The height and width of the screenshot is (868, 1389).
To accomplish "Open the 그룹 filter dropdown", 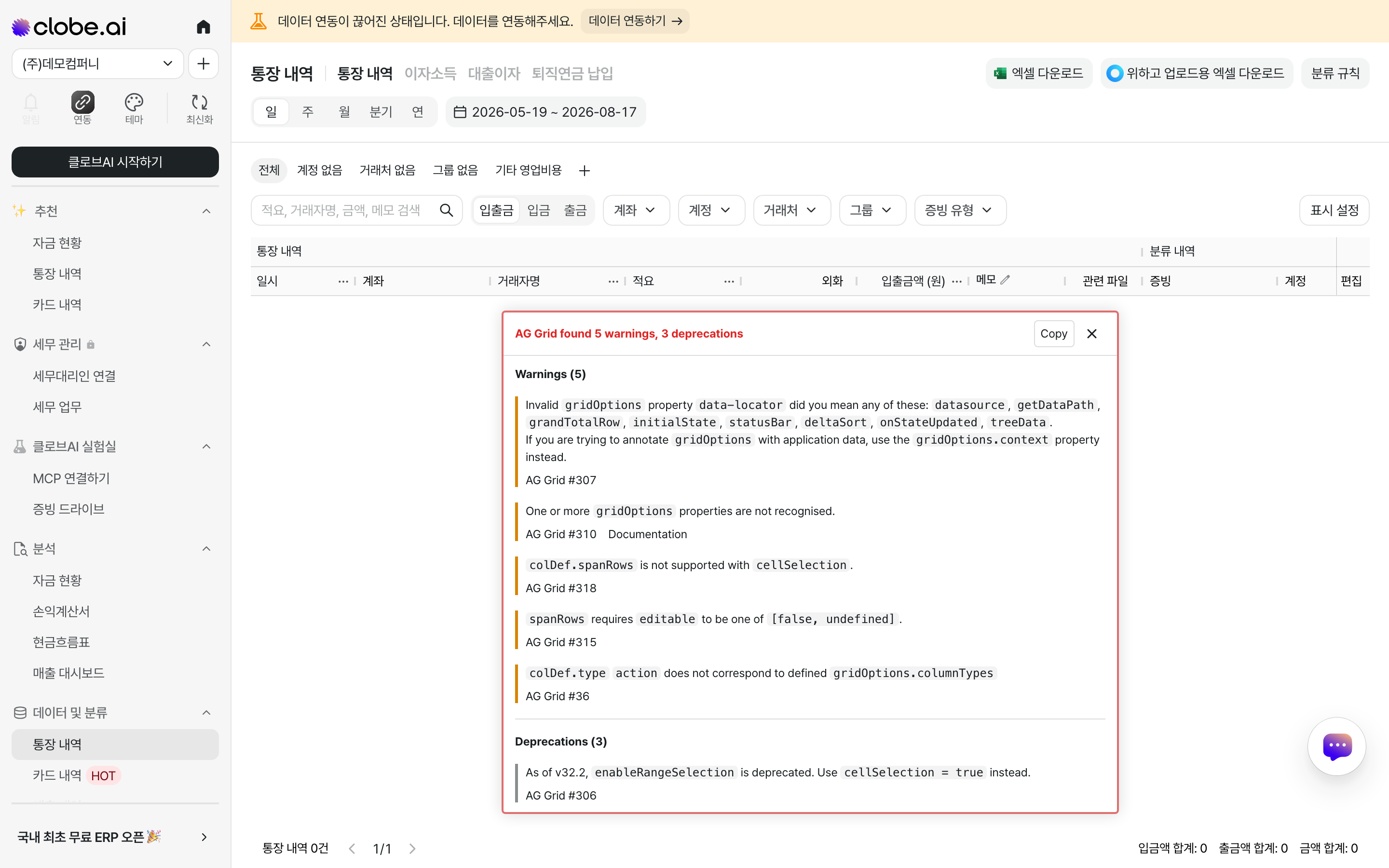I will [872, 210].
